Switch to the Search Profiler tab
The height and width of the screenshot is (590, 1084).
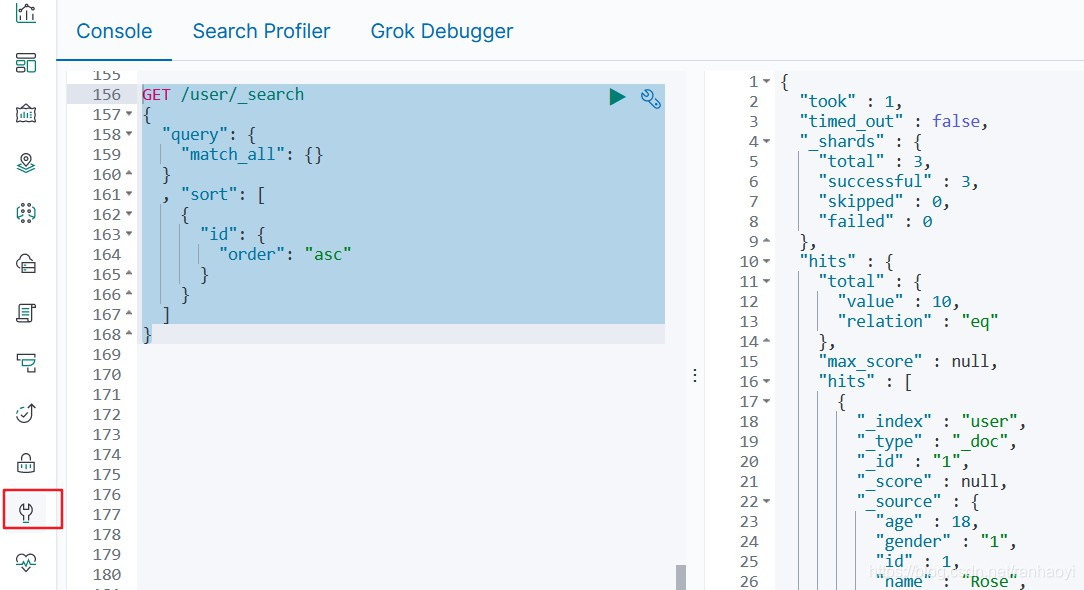point(261,31)
